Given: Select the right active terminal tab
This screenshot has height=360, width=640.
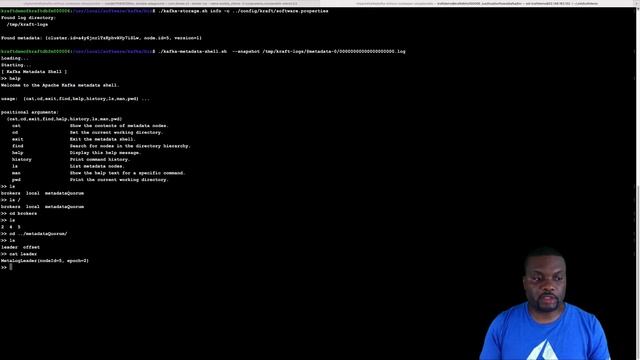Looking at the screenshot, I should 477,3.
